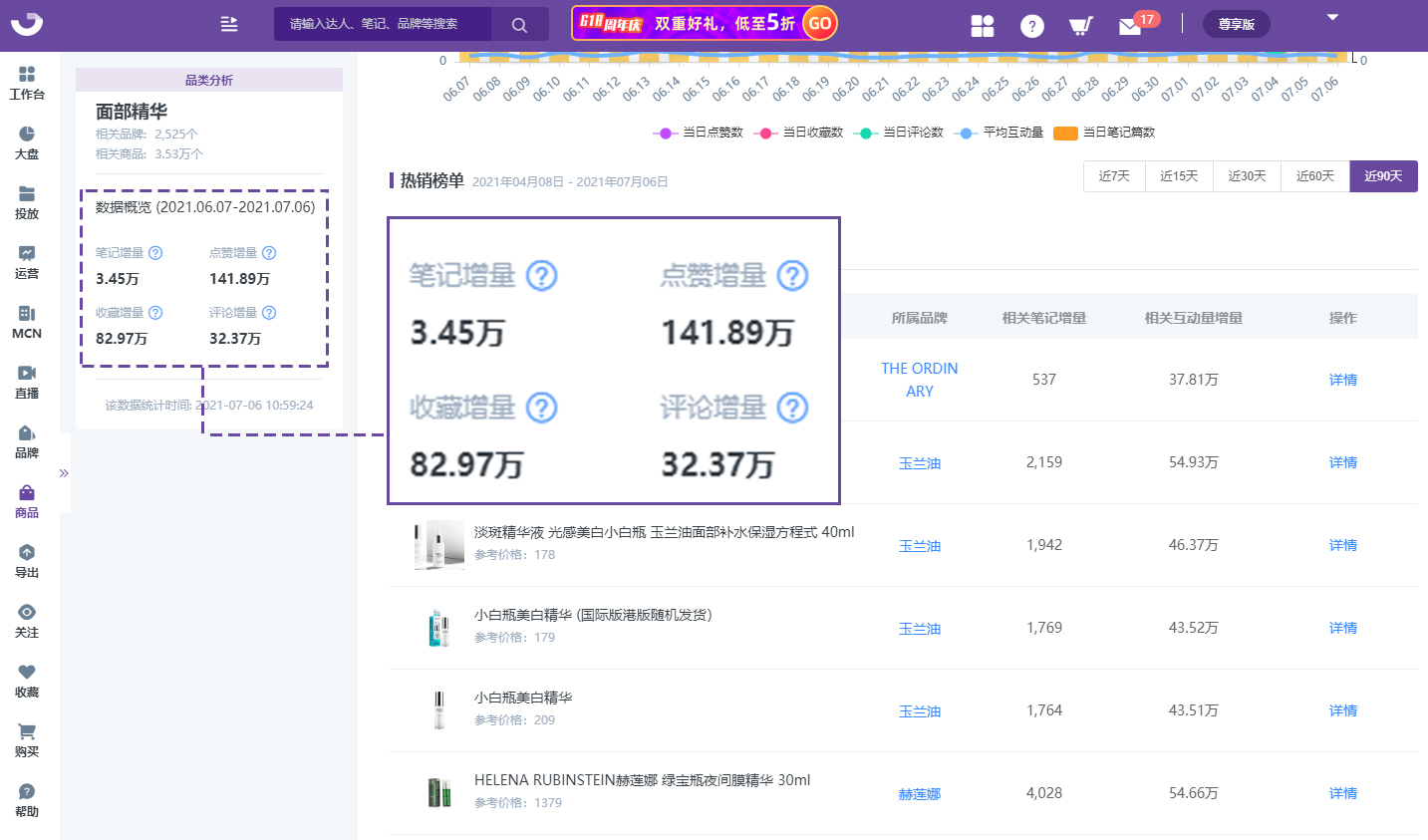This screenshot has width=1428, height=840.
Task: Open the shopping cart icon in header
Action: (1080, 26)
